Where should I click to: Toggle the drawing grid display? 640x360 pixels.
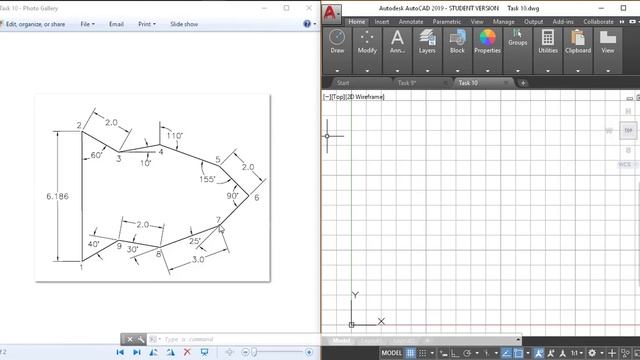[410, 353]
